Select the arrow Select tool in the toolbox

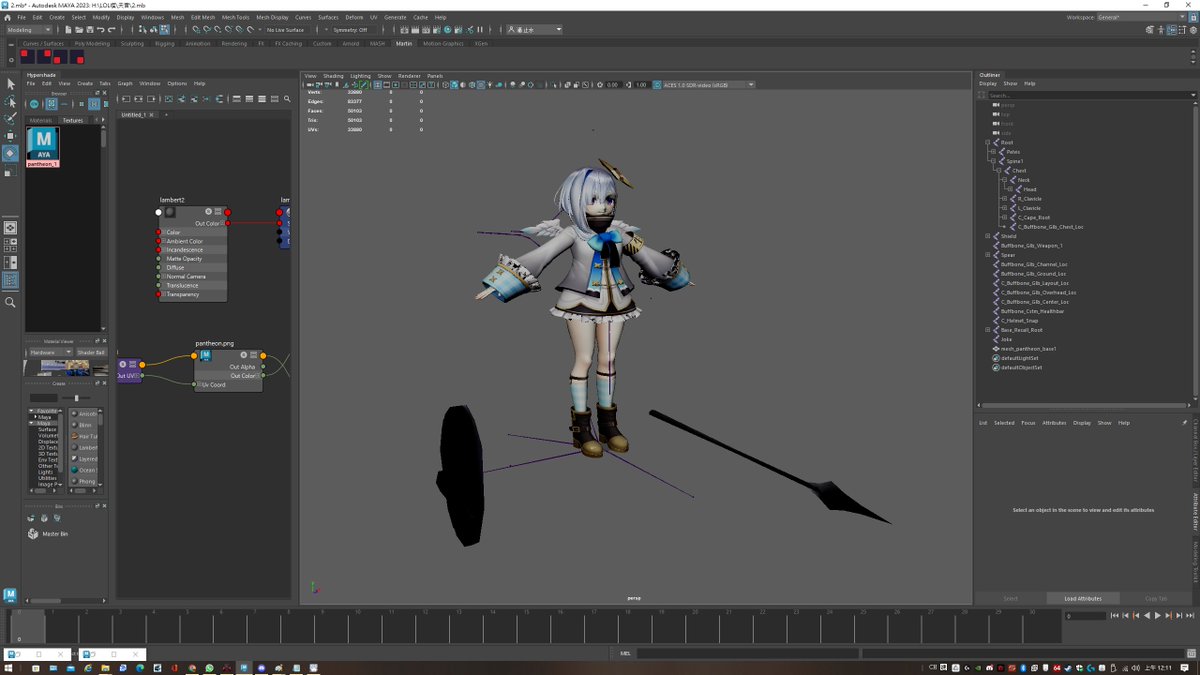point(10,84)
